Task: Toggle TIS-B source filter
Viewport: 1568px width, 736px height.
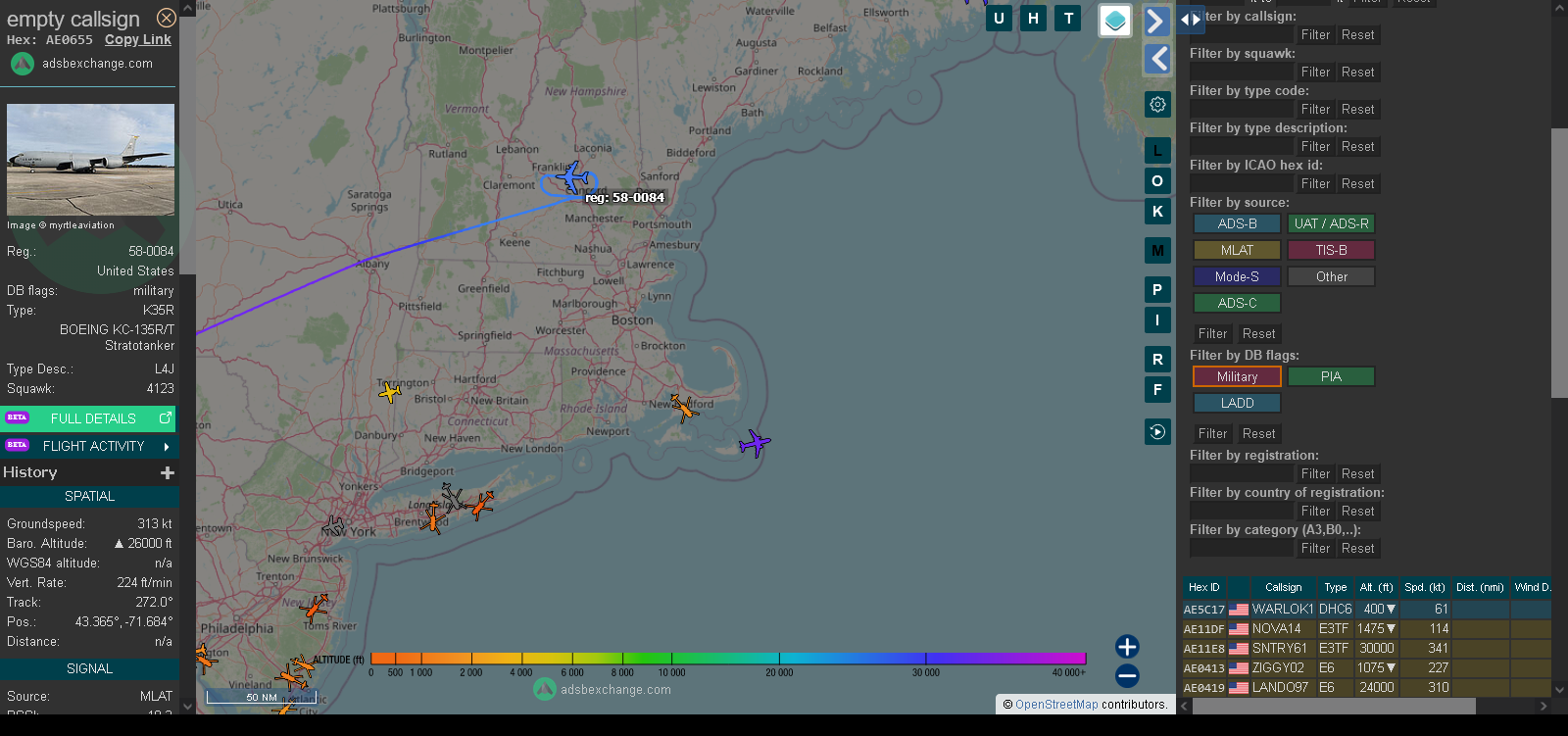Action: pos(1331,250)
